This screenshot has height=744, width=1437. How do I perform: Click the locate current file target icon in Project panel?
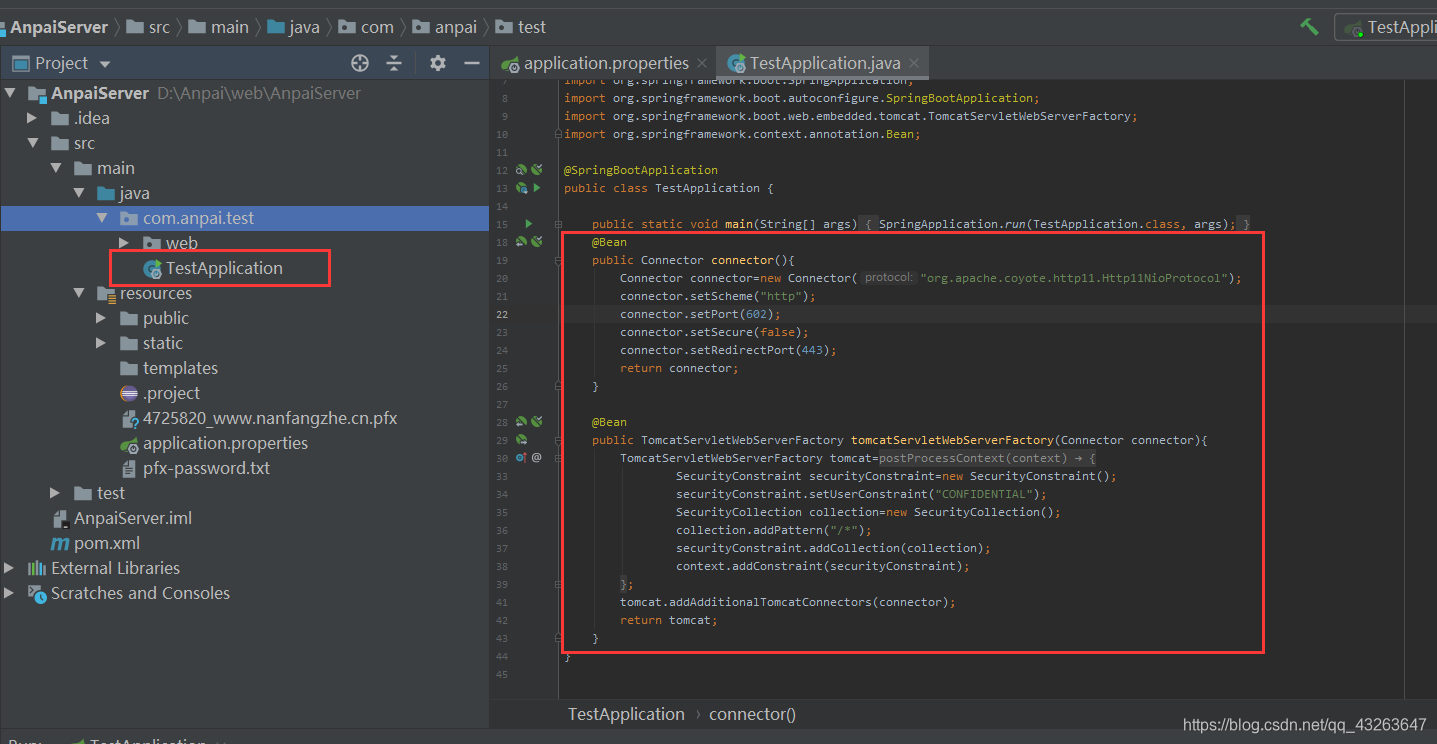pyautogui.click(x=360, y=63)
